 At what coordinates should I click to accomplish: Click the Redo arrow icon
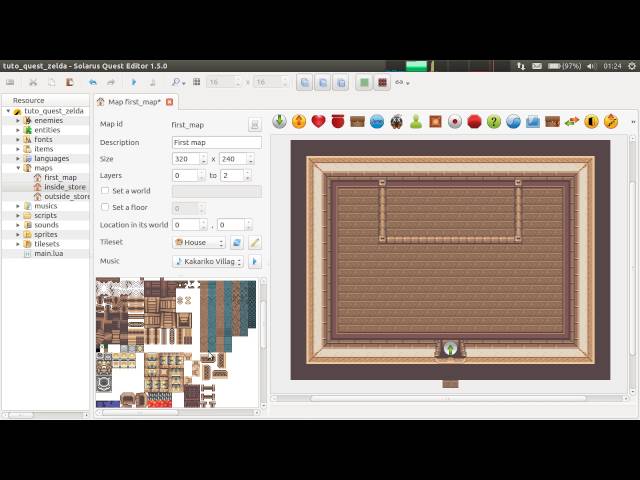pyautogui.click(x=111, y=82)
